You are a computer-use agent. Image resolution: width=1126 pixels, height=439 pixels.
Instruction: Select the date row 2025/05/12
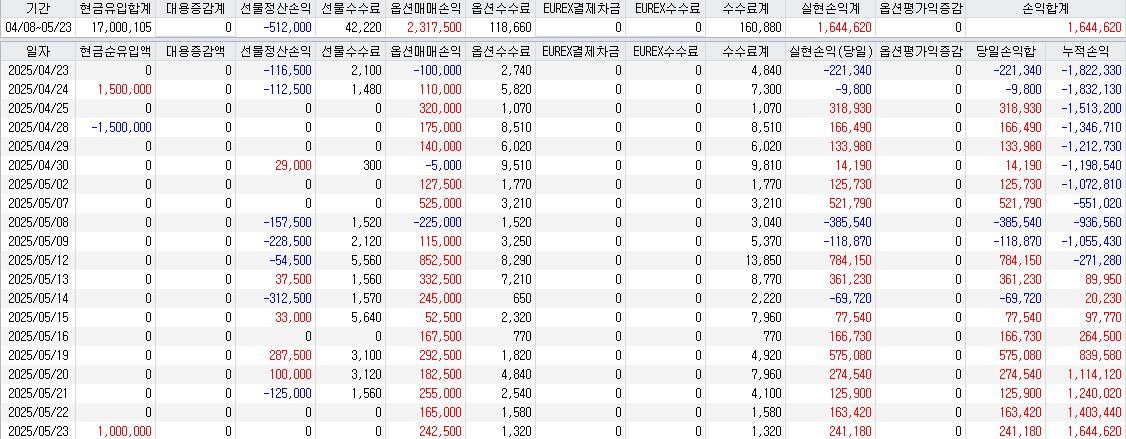37,259
